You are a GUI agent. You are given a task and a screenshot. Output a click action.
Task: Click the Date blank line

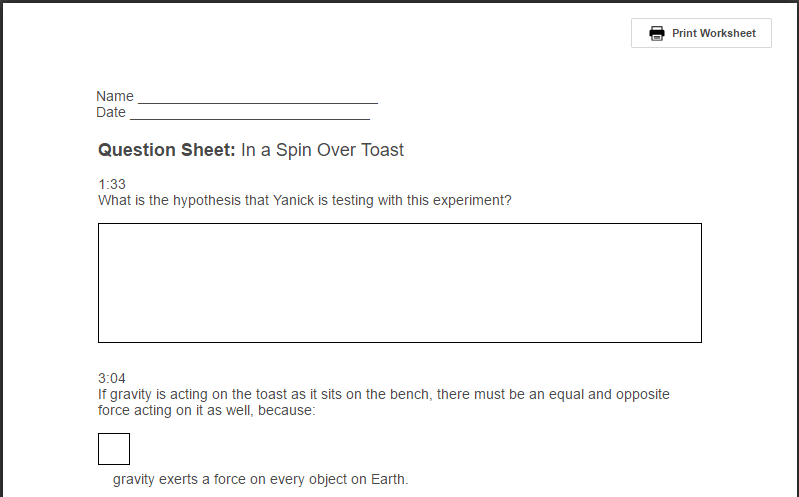(249, 113)
